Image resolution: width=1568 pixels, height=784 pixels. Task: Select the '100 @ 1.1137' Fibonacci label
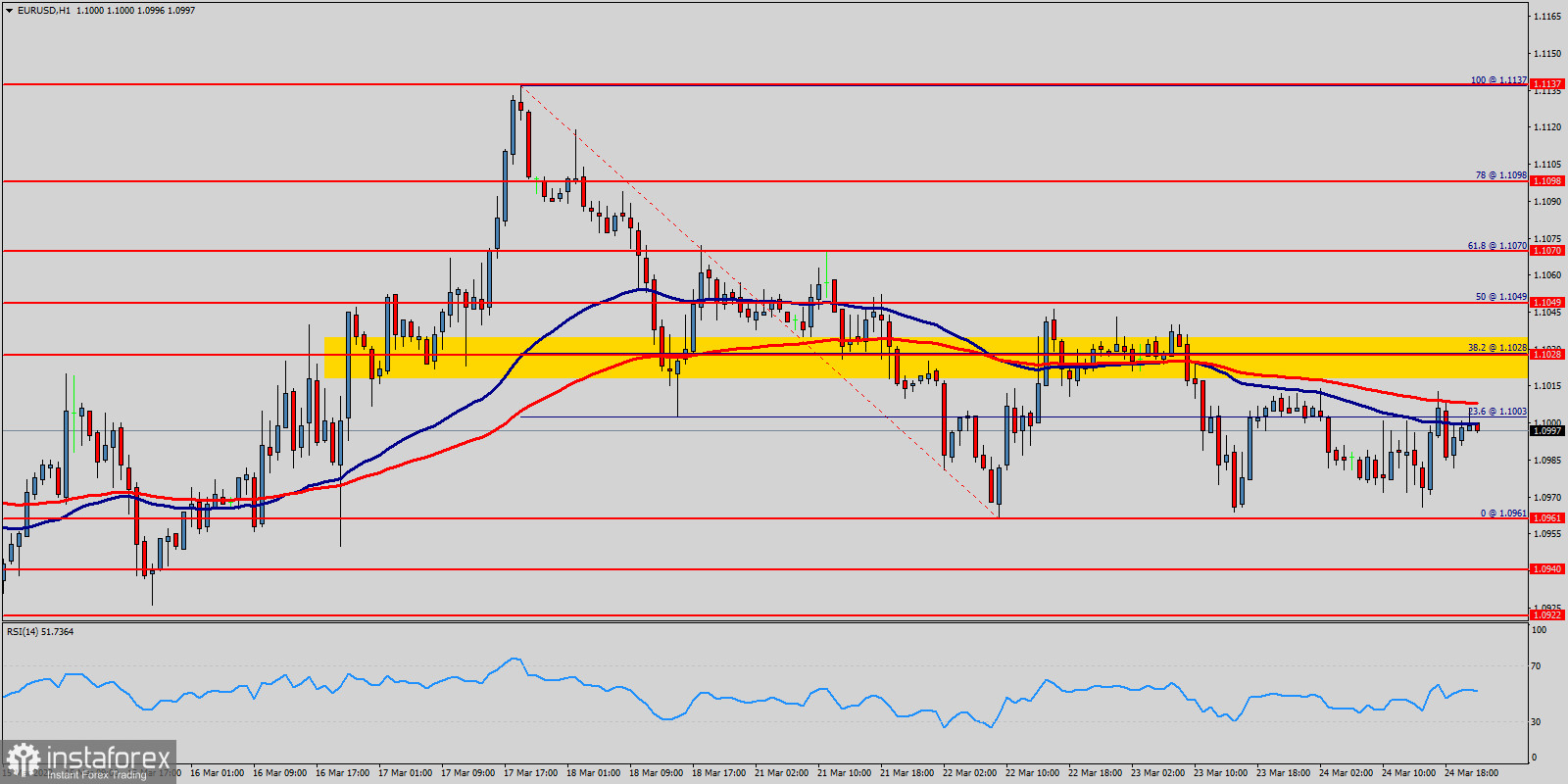click(x=1498, y=80)
